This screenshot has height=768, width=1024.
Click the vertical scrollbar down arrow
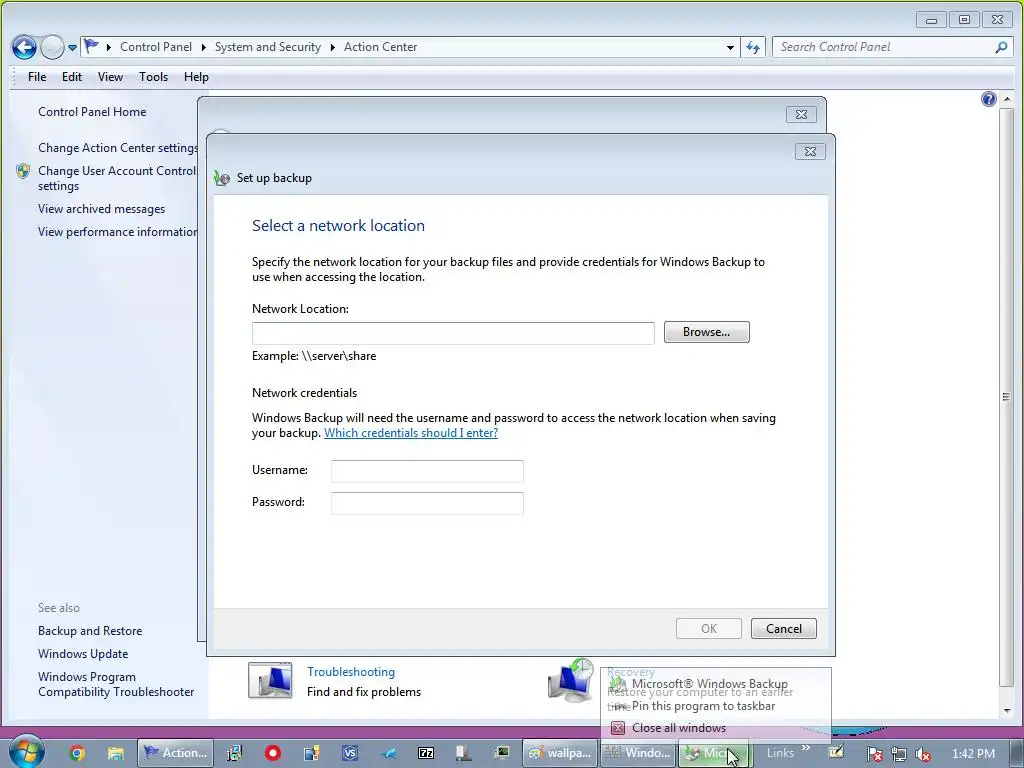point(1006,711)
